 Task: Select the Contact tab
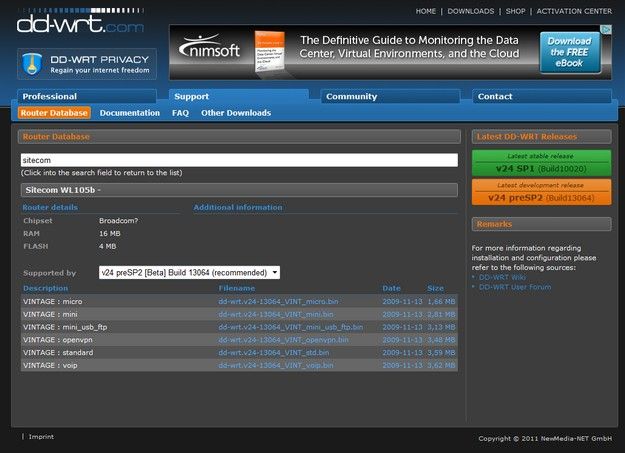542,97
